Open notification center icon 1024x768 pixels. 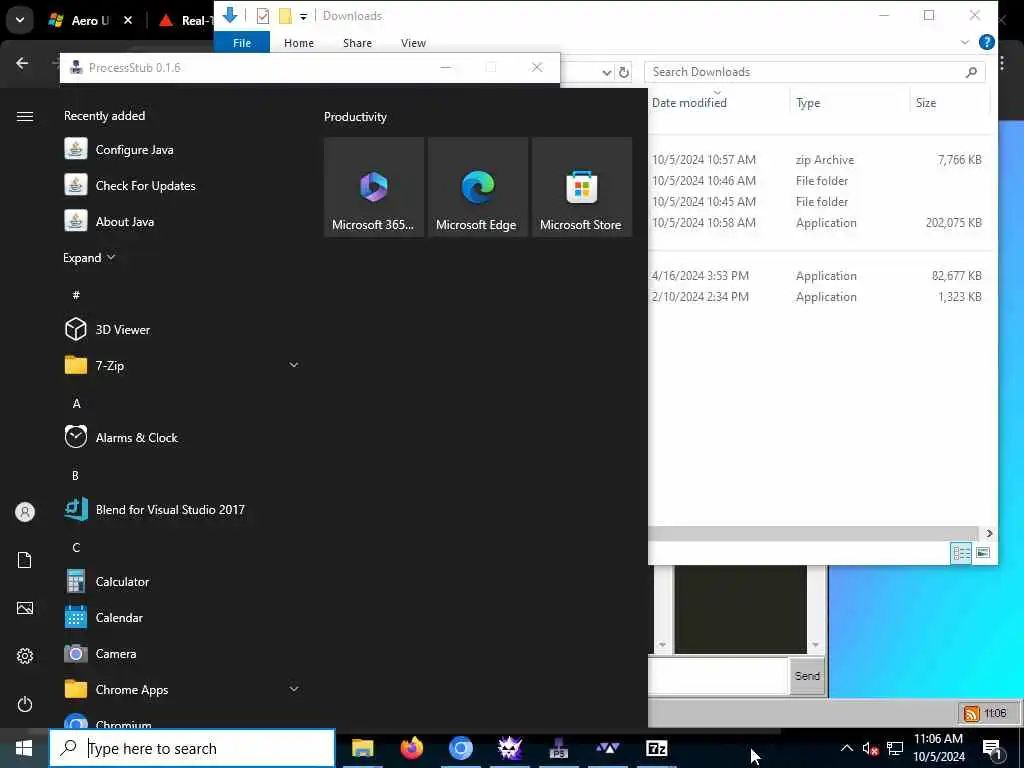pos(993,749)
